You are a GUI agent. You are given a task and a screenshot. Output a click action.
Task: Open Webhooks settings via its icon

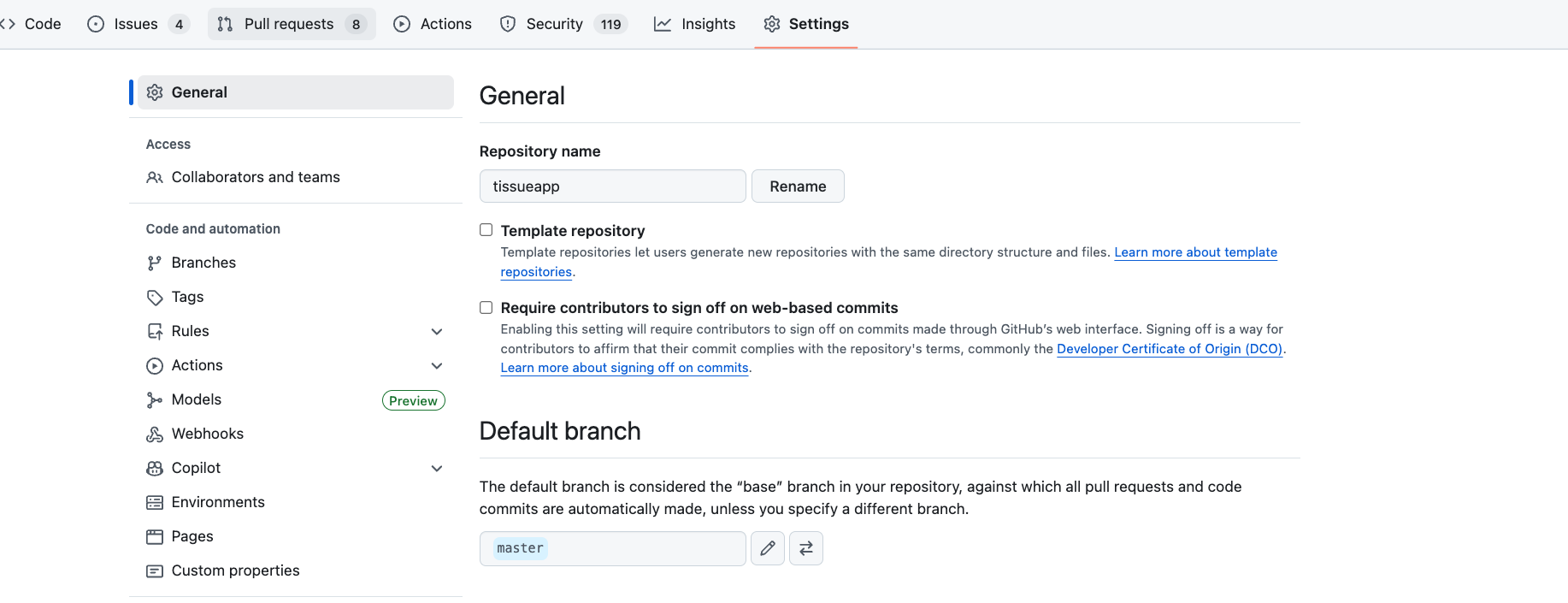point(155,435)
